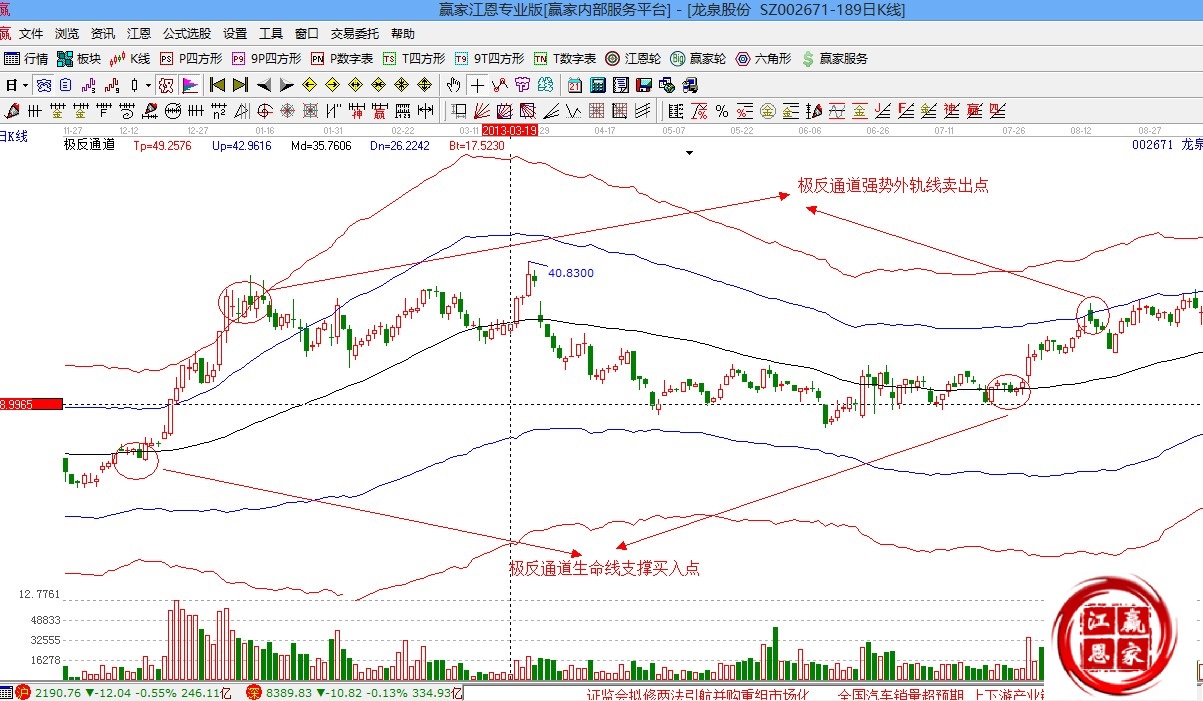Click the percent (%) line tool
The height and width of the screenshot is (701, 1203).
721,110
